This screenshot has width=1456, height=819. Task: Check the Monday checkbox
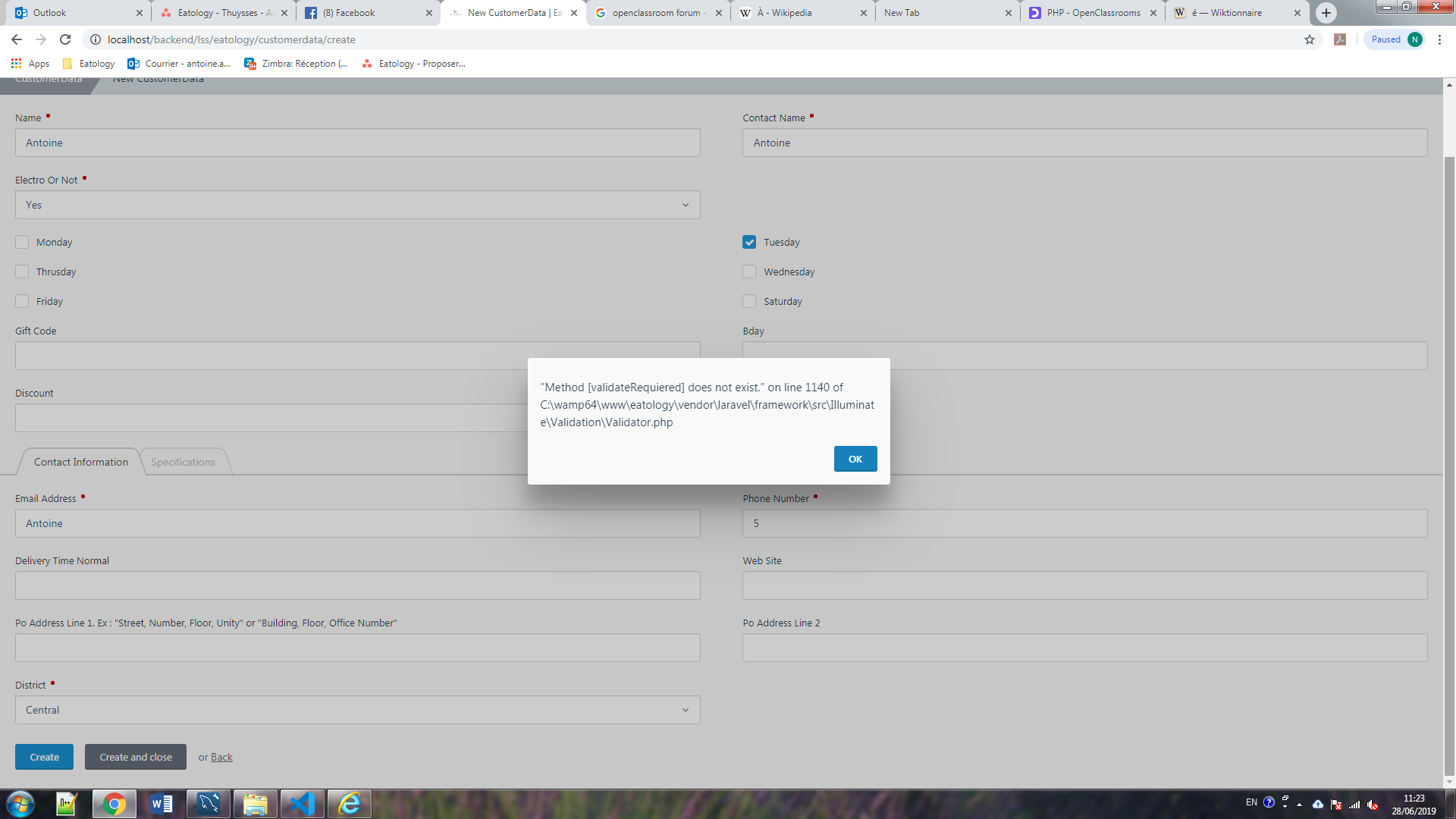[22, 242]
